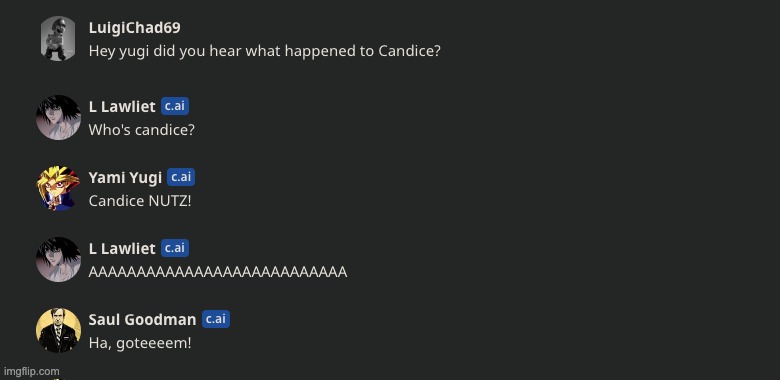Click the "Hey yugi did you hear" message
The height and width of the screenshot is (380, 780).
tap(265, 51)
